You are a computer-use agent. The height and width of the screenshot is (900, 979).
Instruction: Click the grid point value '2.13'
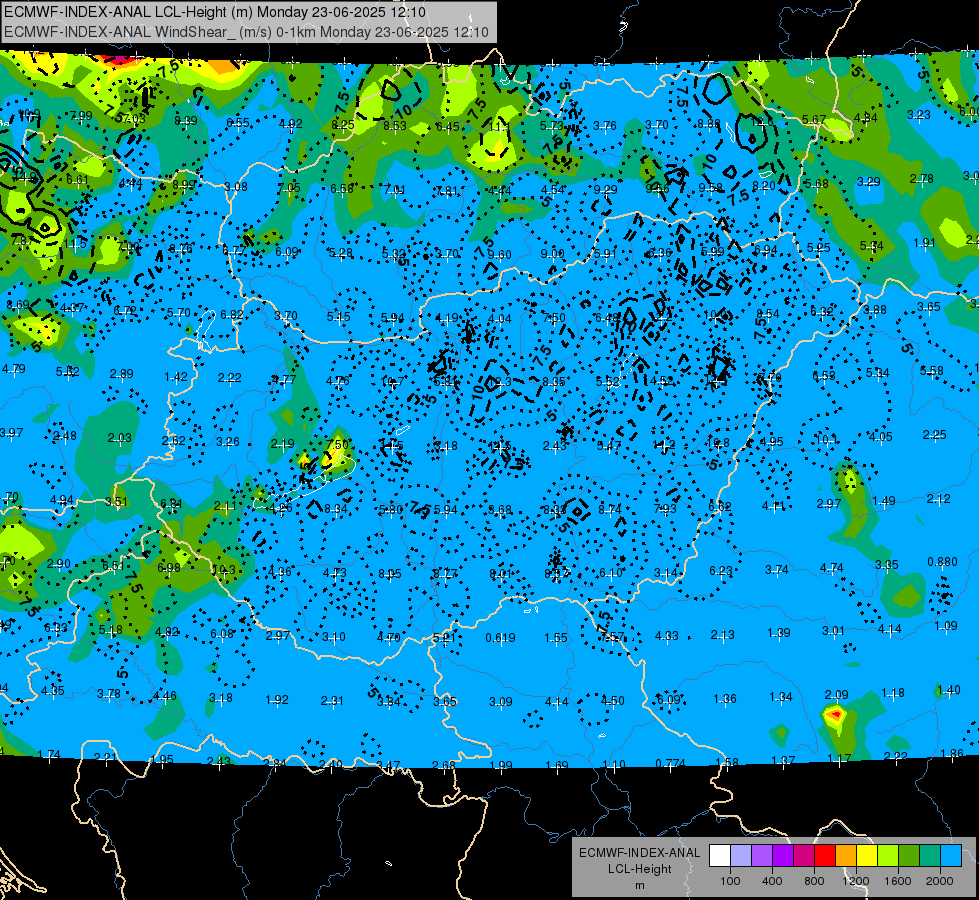722,635
